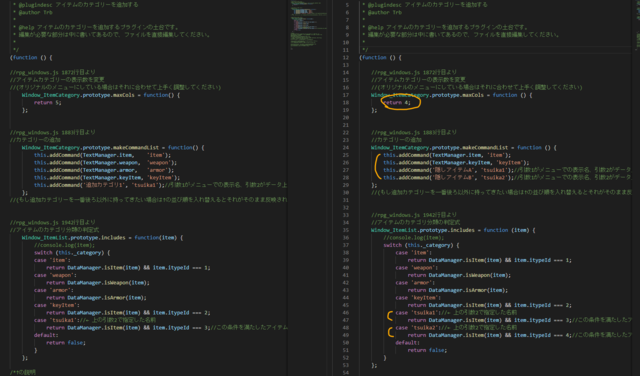The image size is (640, 376).
Task: Click the 'itypeId === 4' return line
Action: tap(519, 335)
